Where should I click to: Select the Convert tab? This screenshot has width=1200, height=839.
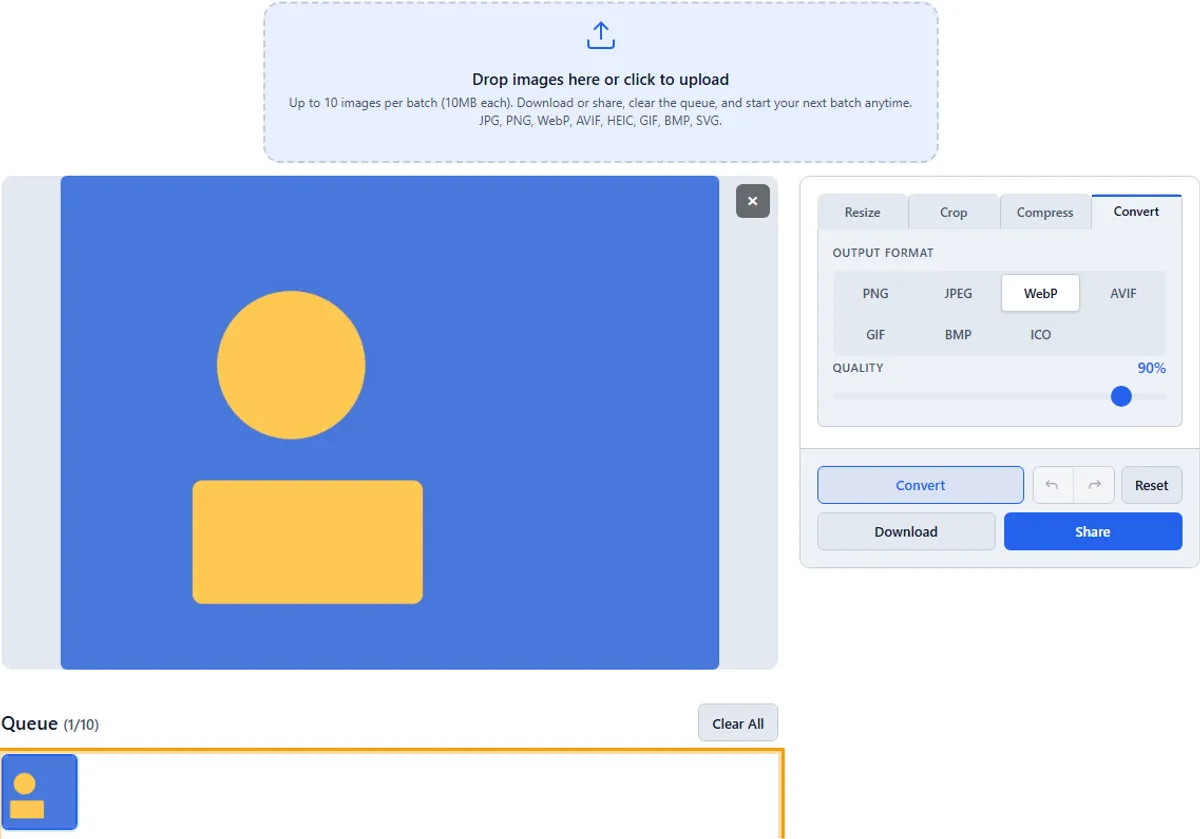[x=1137, y=211]
